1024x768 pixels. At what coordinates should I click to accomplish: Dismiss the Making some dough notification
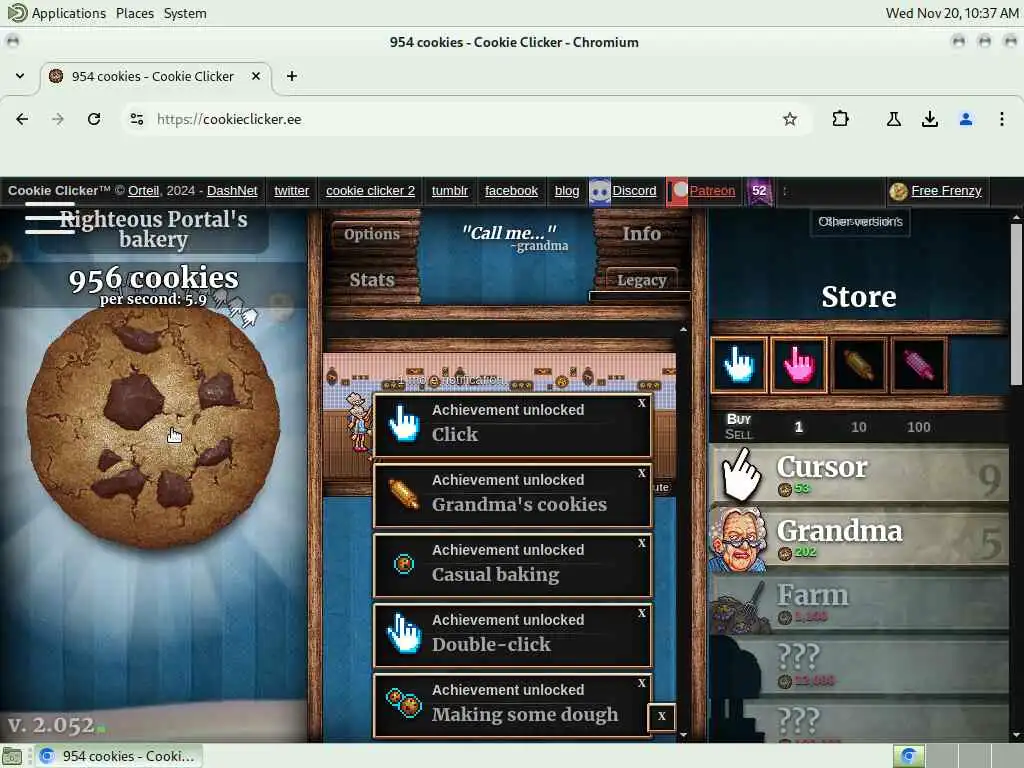pos(642,682)
